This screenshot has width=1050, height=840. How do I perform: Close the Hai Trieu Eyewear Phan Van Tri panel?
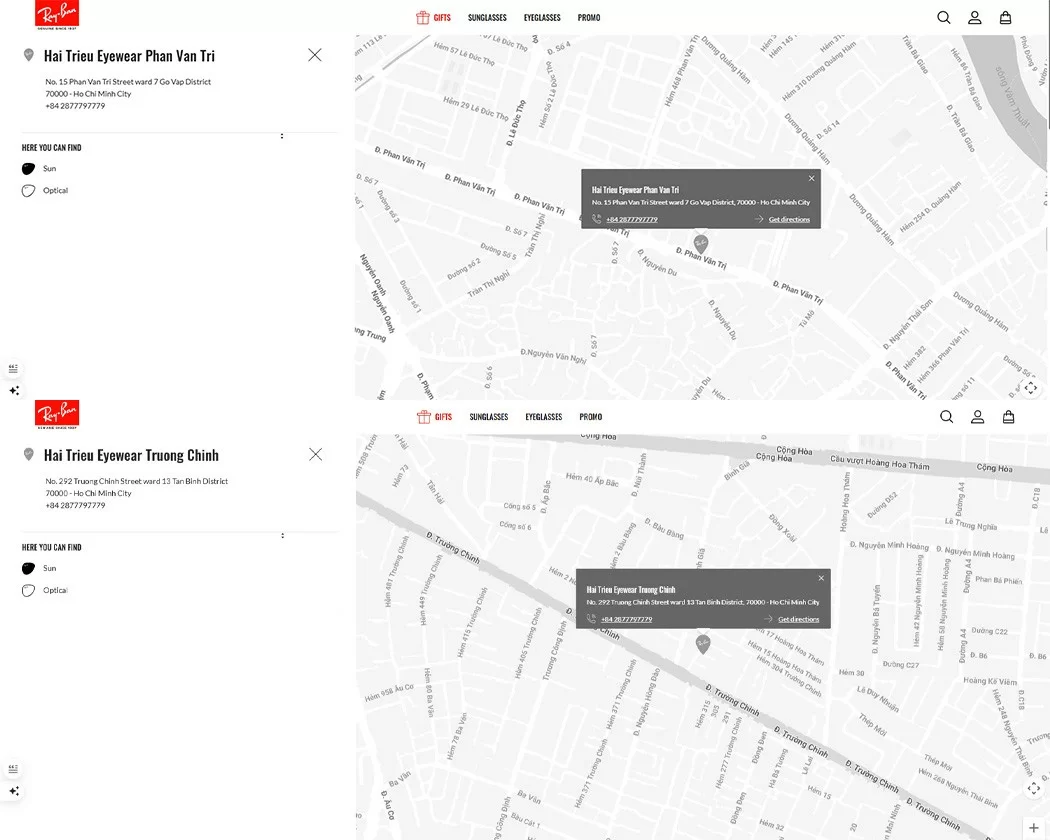click(x=315, y=55)
